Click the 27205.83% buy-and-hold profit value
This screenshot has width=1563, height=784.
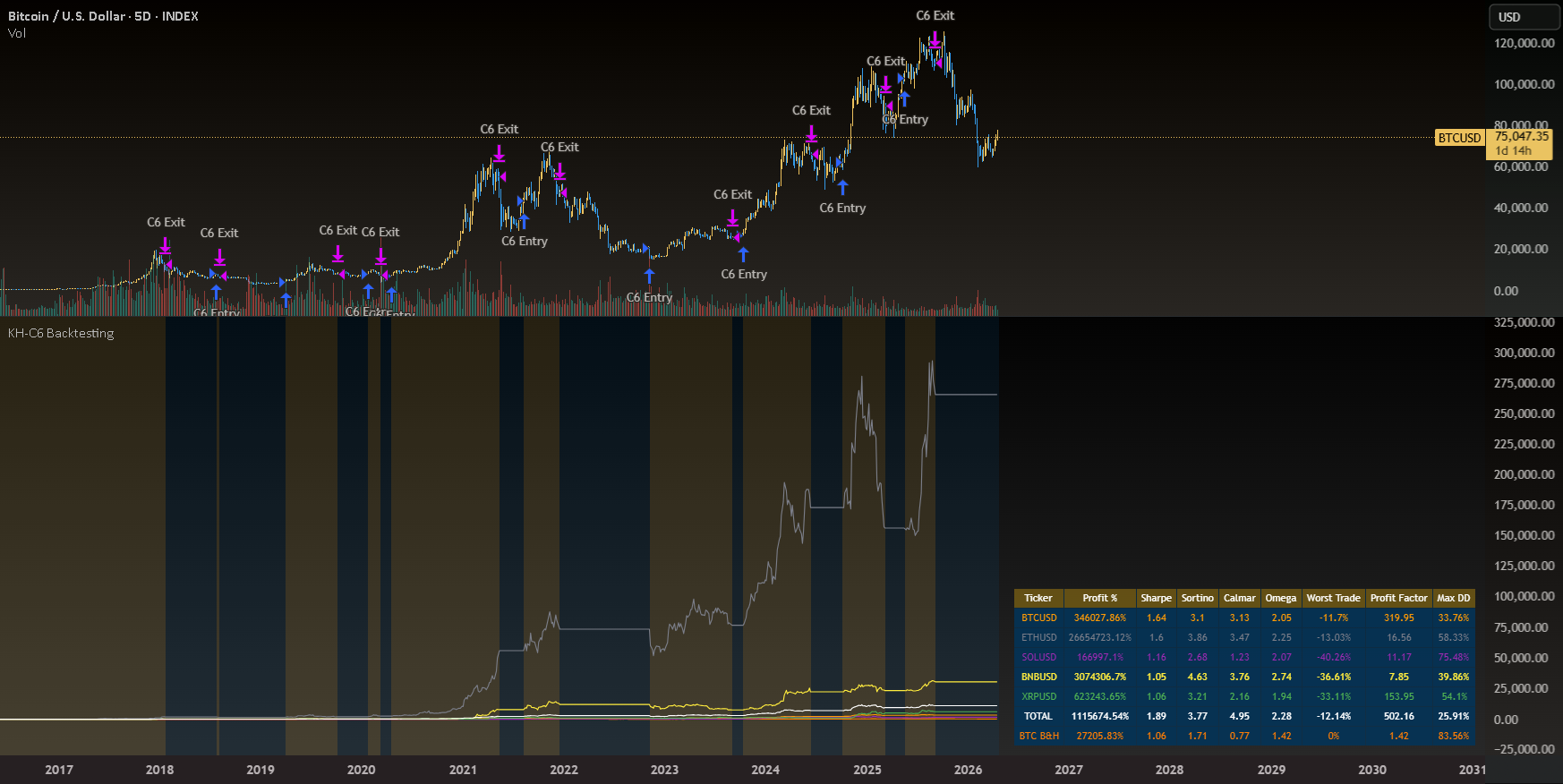(1100, 736)
